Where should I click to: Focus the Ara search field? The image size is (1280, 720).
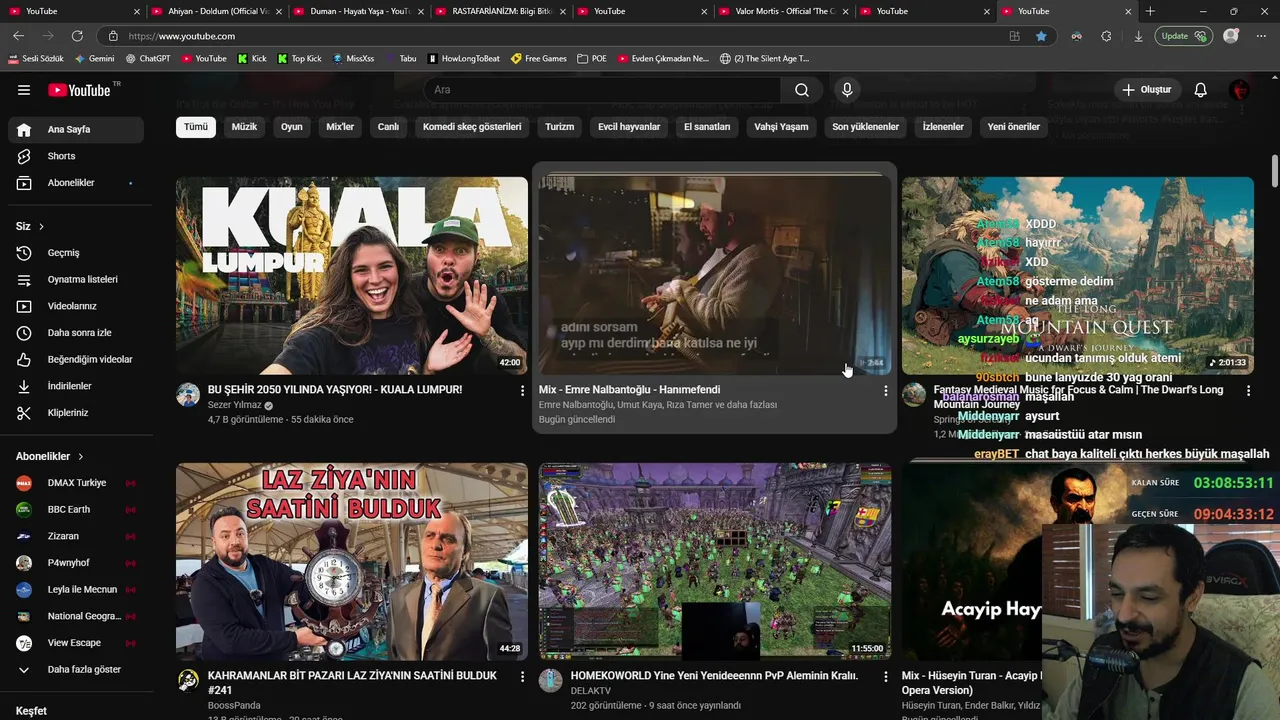coord(603,90)
